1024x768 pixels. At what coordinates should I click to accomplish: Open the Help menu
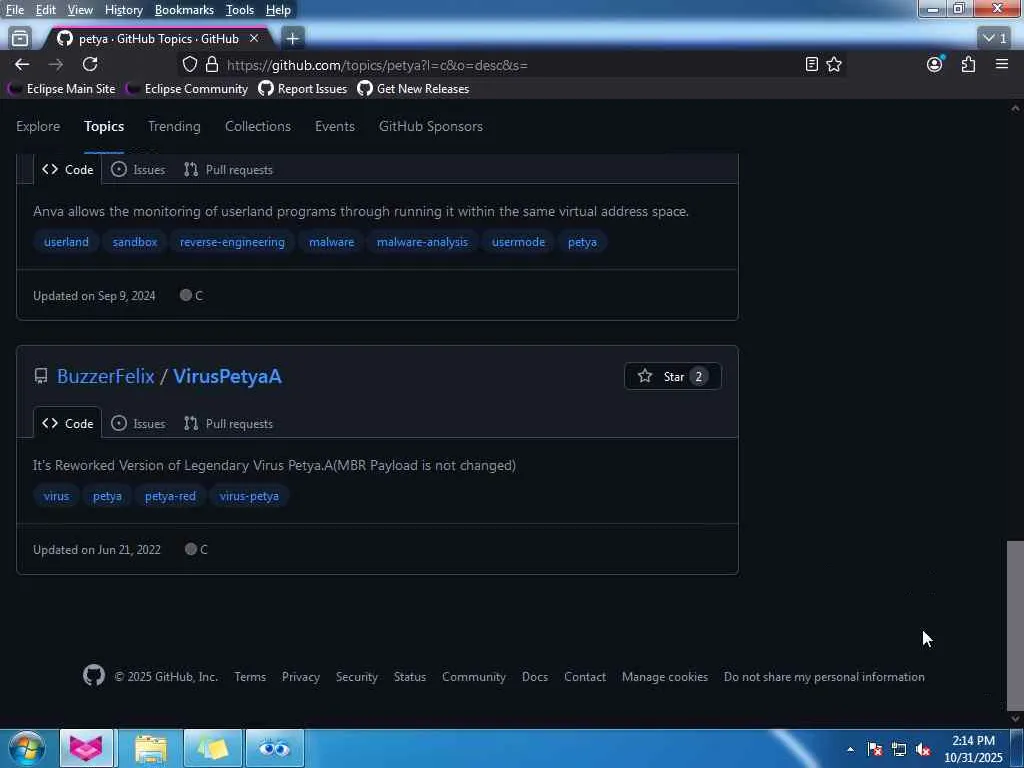[278, 10]
